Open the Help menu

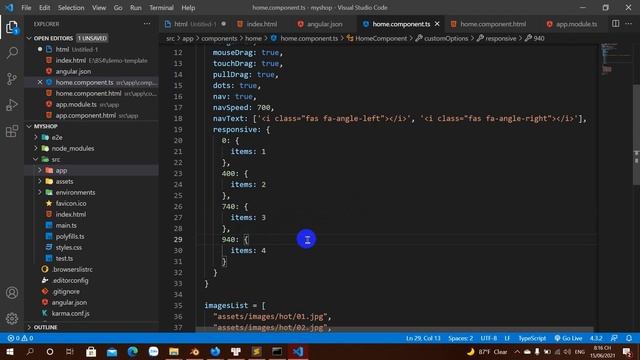(188, 8)
